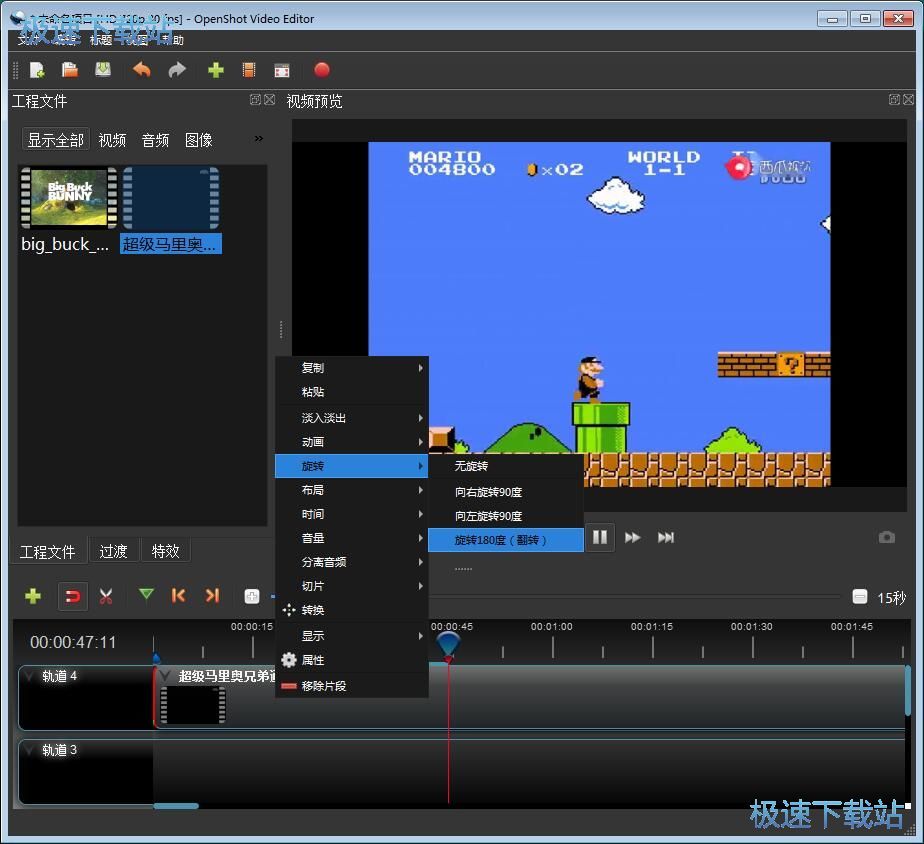Viewport: 924px width, 844px height.
Task: Switch to bottom Project Files tab
Action: (x=48, y=552)
